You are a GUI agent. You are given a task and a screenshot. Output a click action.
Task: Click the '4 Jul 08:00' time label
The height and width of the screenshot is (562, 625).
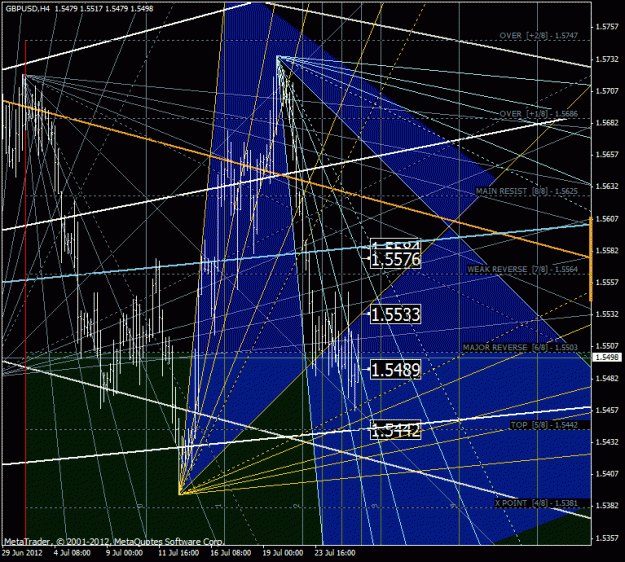coord(72,553)
